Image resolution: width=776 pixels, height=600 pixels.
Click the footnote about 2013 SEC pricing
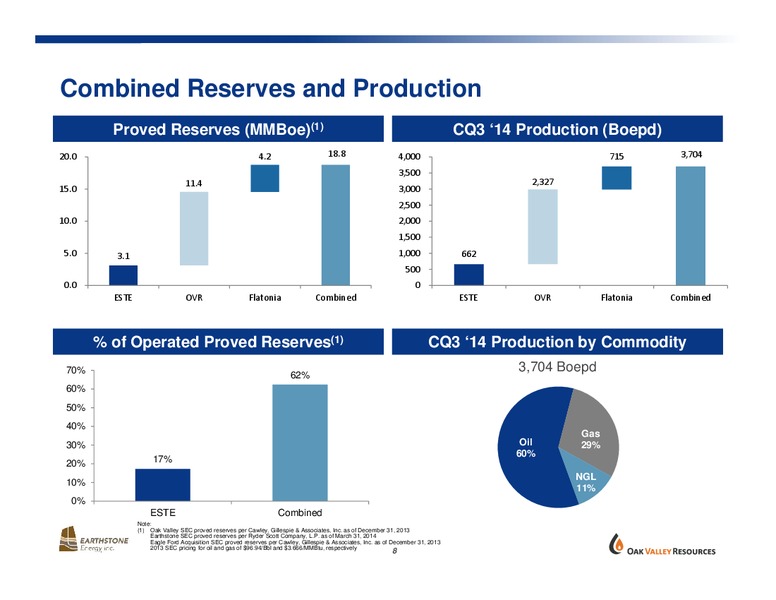(x=253, y=548)
